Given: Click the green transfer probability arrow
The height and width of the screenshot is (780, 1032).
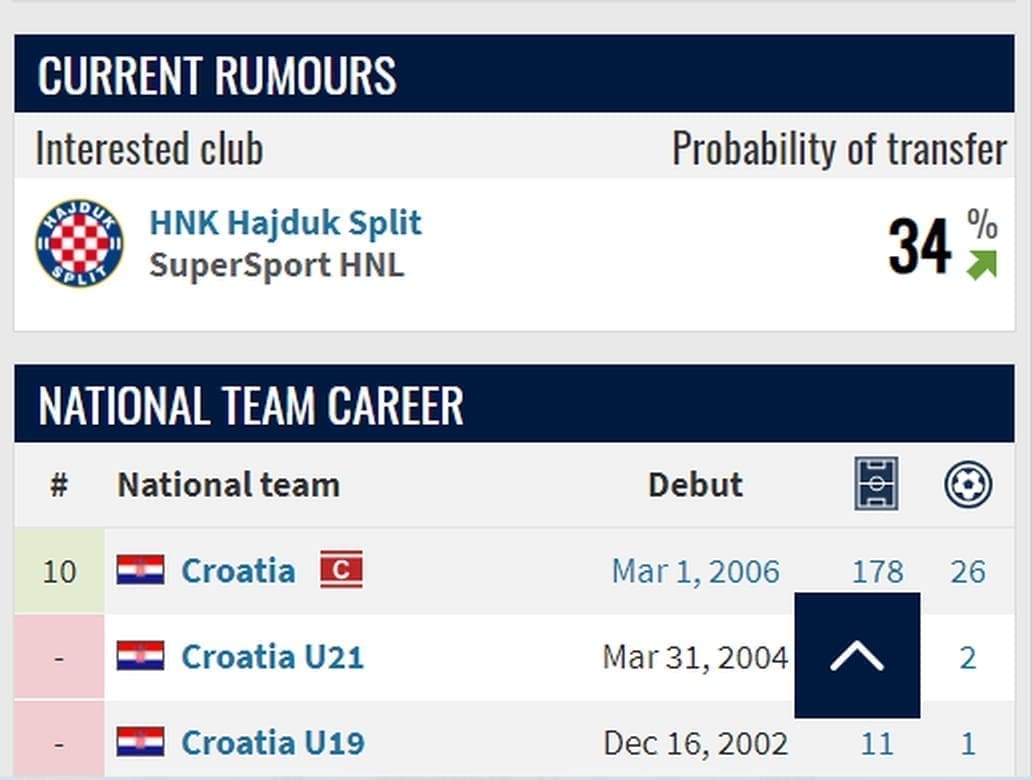Looking at the screenshot, I should 981,264.
